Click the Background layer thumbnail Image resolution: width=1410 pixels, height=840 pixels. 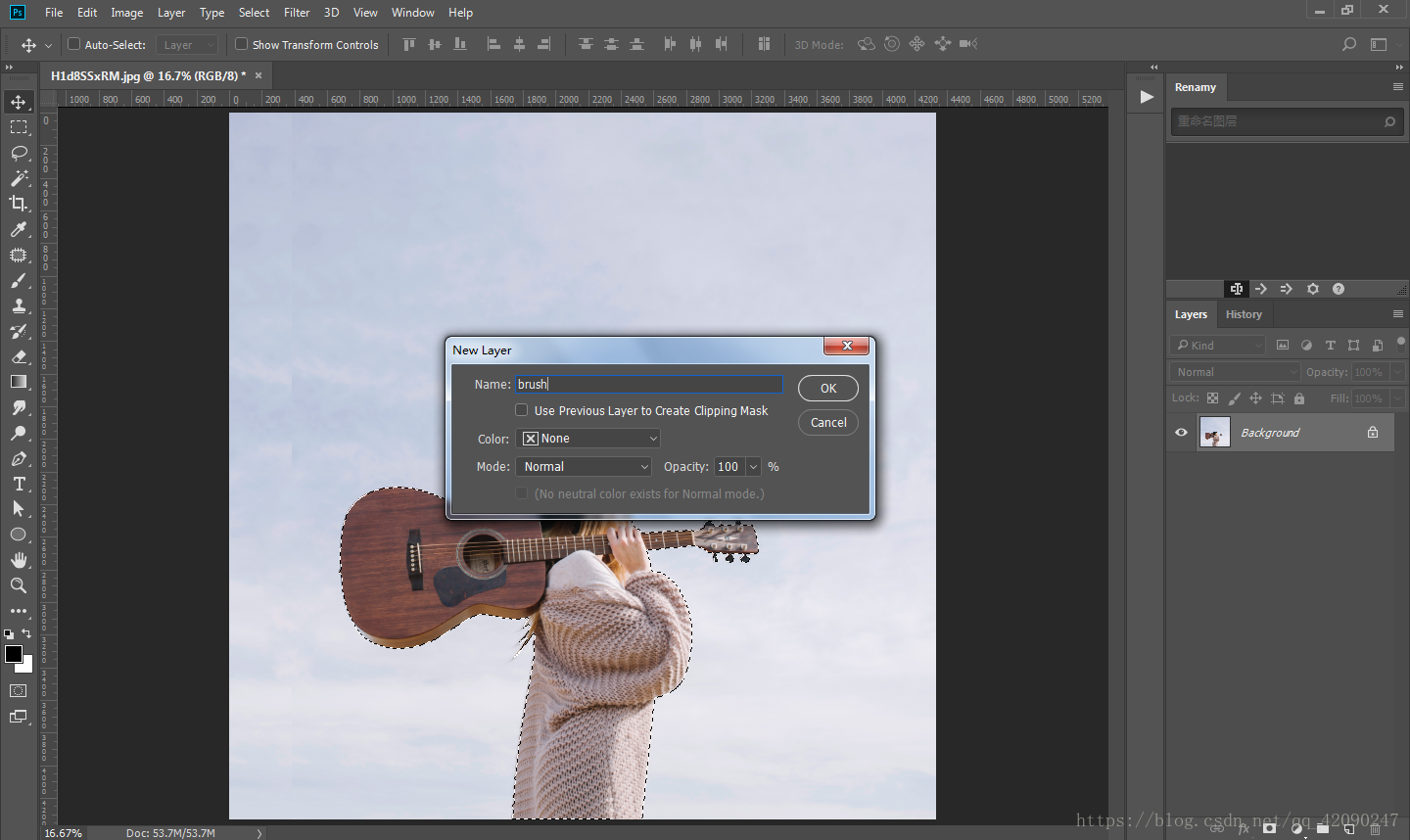(1215, 433)
